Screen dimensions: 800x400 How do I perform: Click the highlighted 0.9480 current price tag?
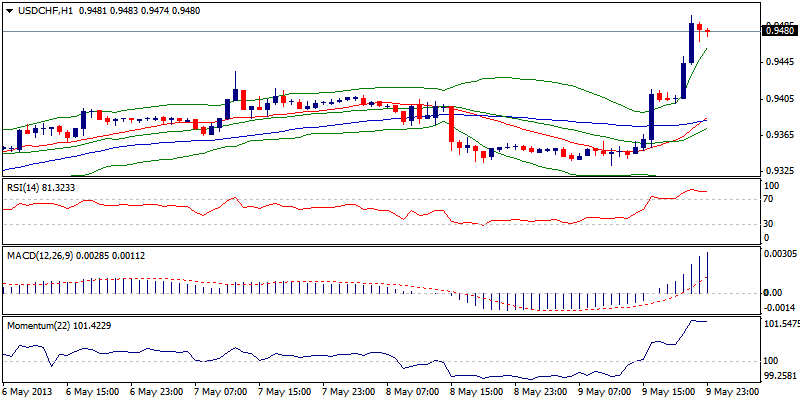pos(779,31)
